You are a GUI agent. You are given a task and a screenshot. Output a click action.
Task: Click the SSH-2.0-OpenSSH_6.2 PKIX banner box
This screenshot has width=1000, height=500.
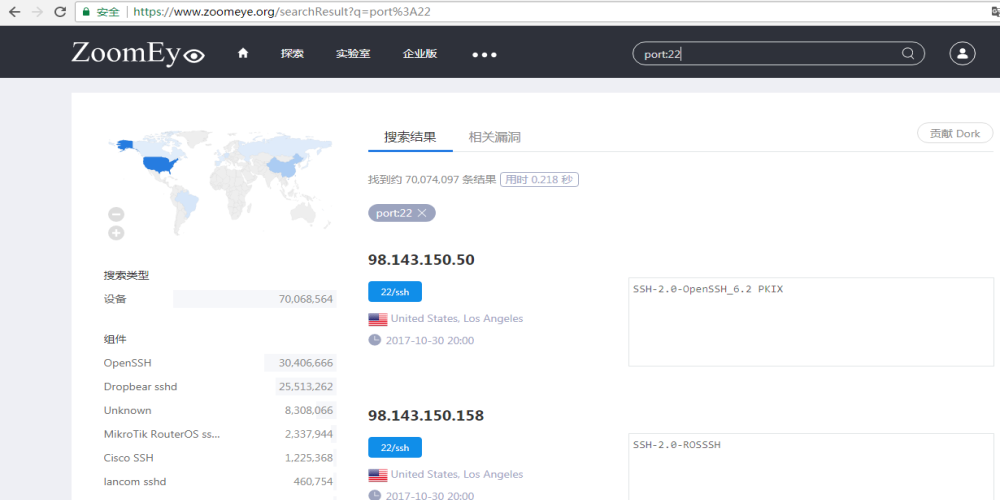[x=811, y=322]
